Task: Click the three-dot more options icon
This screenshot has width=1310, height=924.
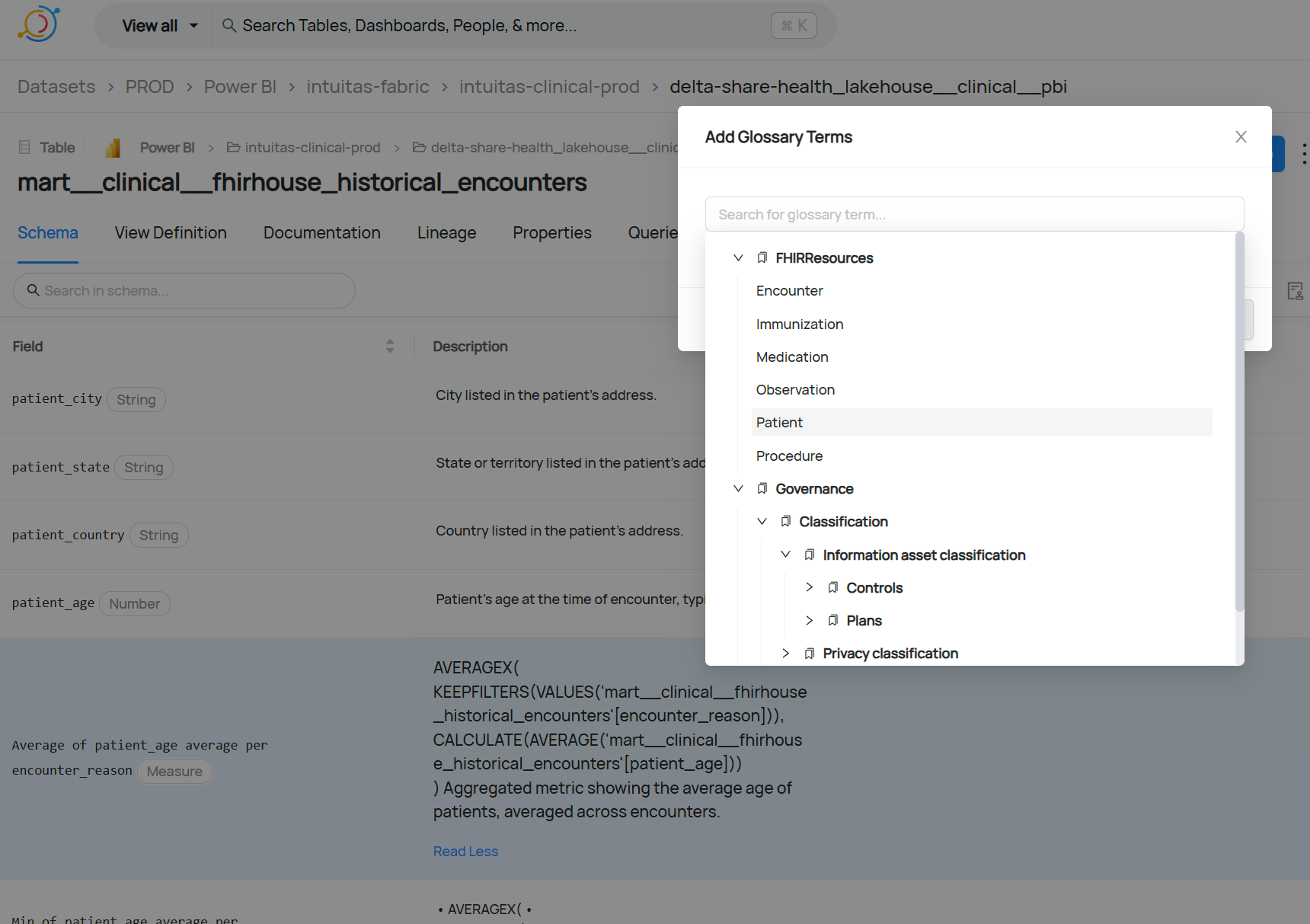Action: coord(1304,154)
